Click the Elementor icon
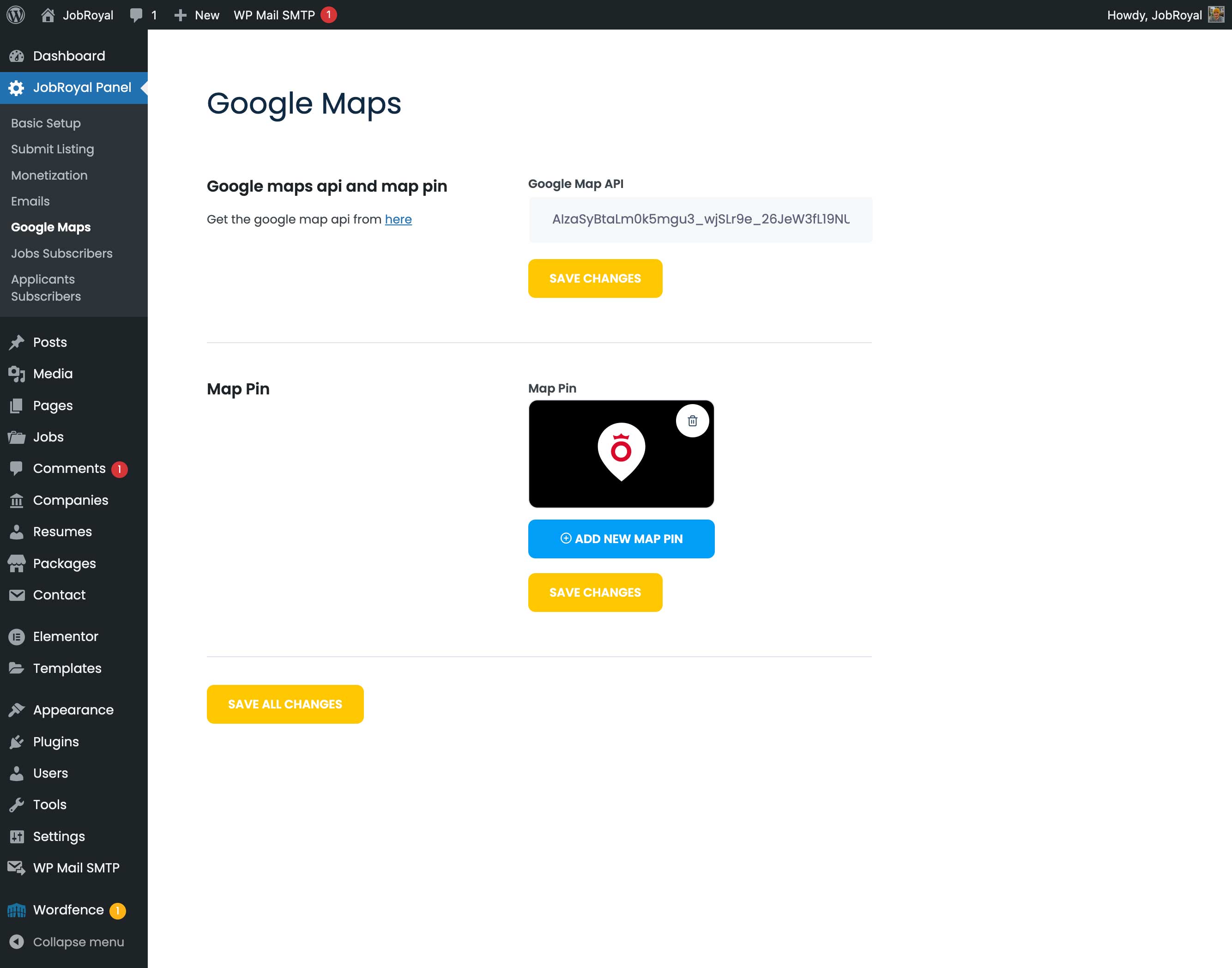Screen dimensions: 1232x968 (17, 637)
